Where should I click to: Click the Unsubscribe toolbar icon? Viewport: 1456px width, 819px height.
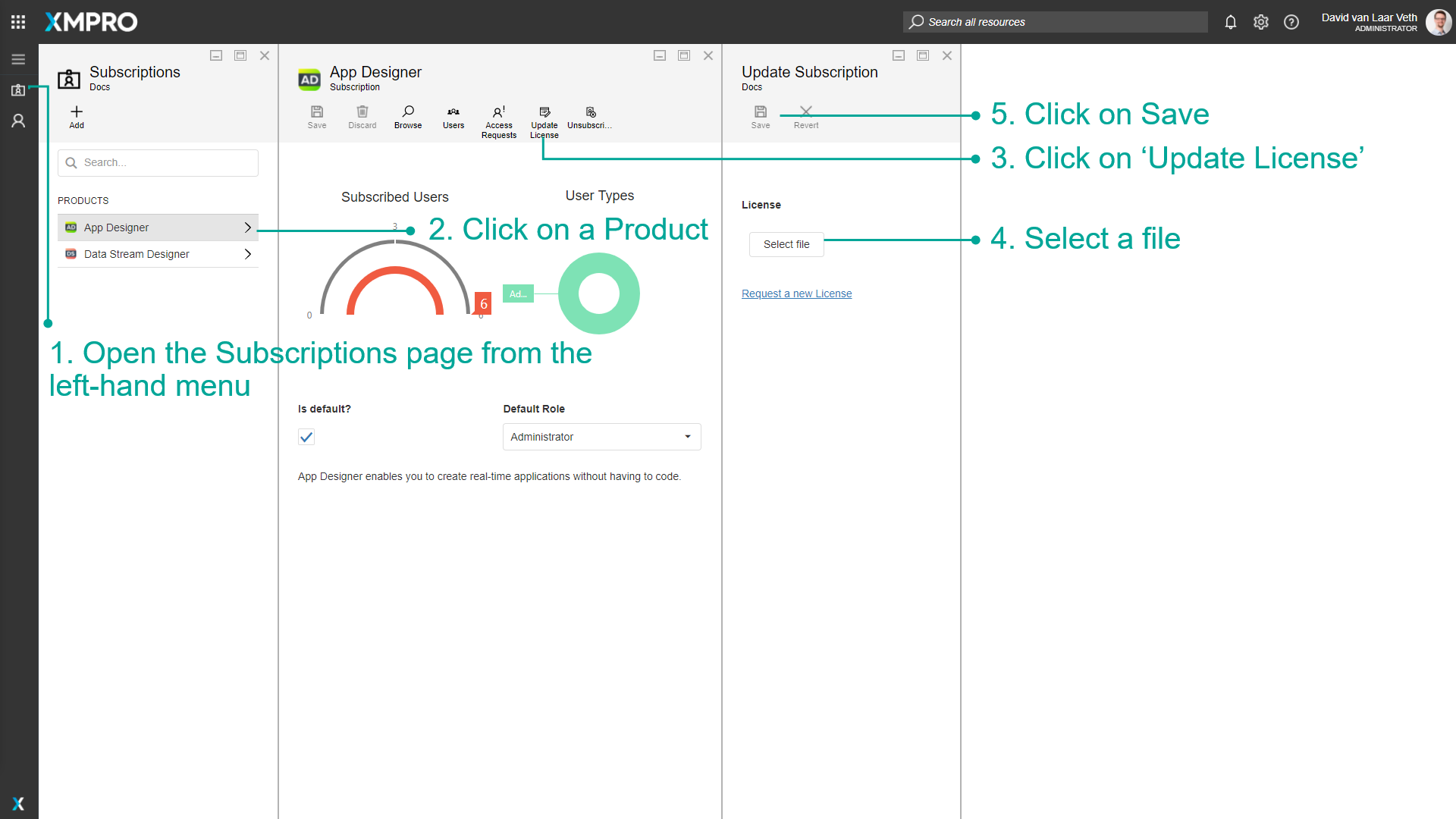pos(591,112)
